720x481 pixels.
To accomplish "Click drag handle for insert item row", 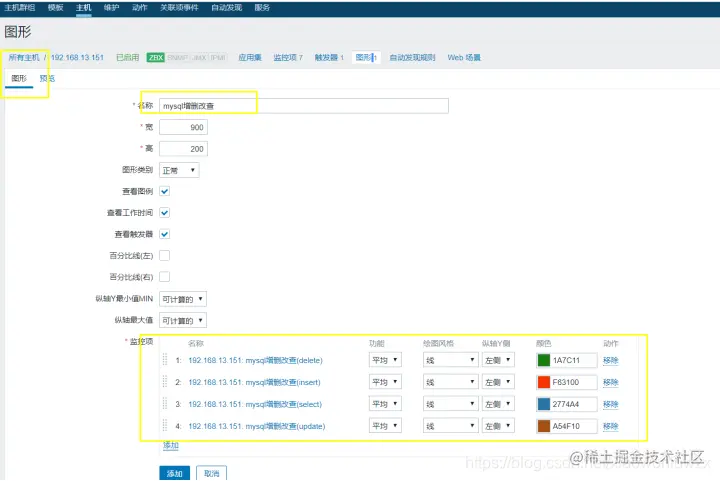I will click(165, 382).
